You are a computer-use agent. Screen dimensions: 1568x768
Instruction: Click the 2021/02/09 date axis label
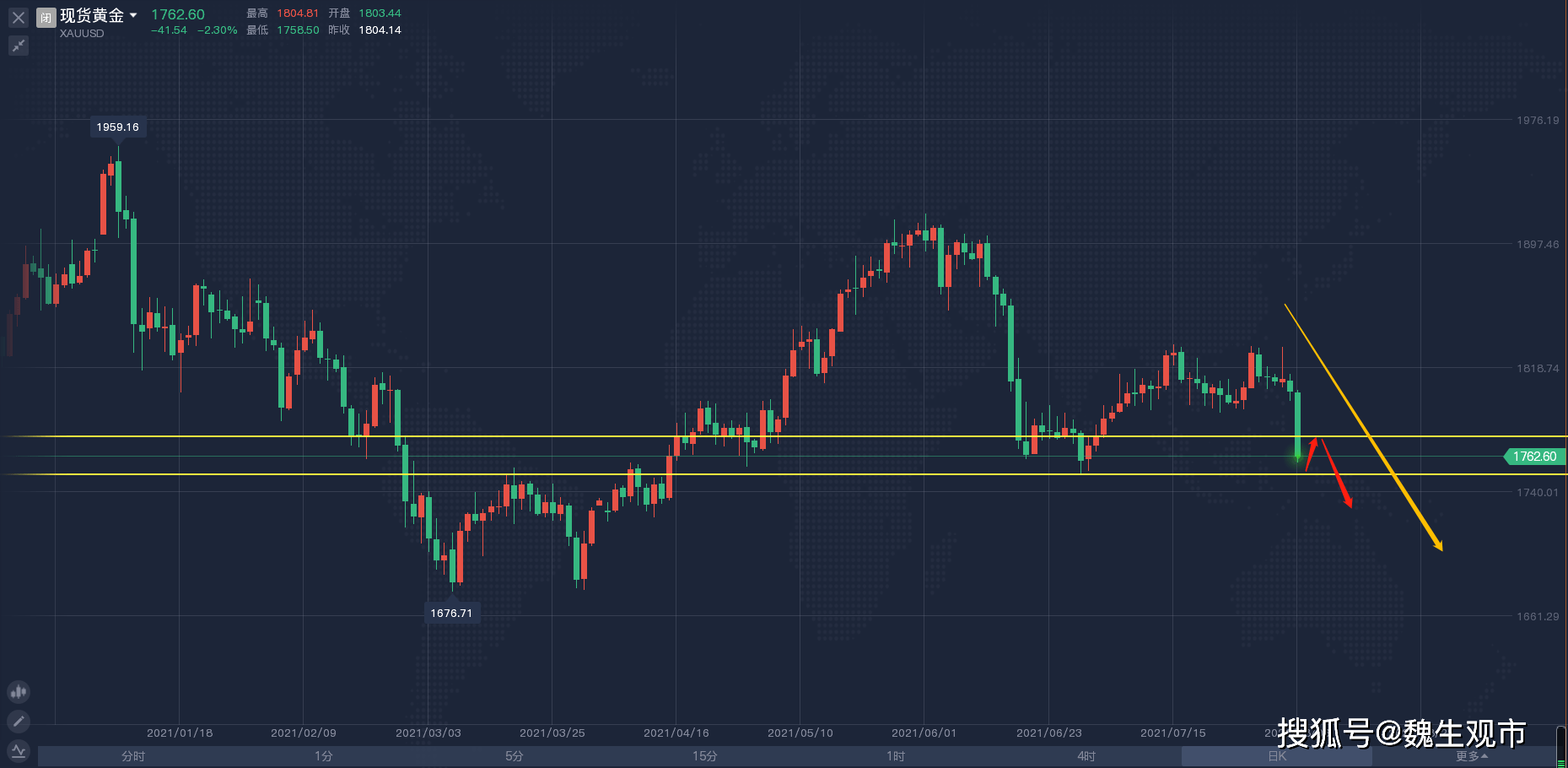click(x=304, y=733)
